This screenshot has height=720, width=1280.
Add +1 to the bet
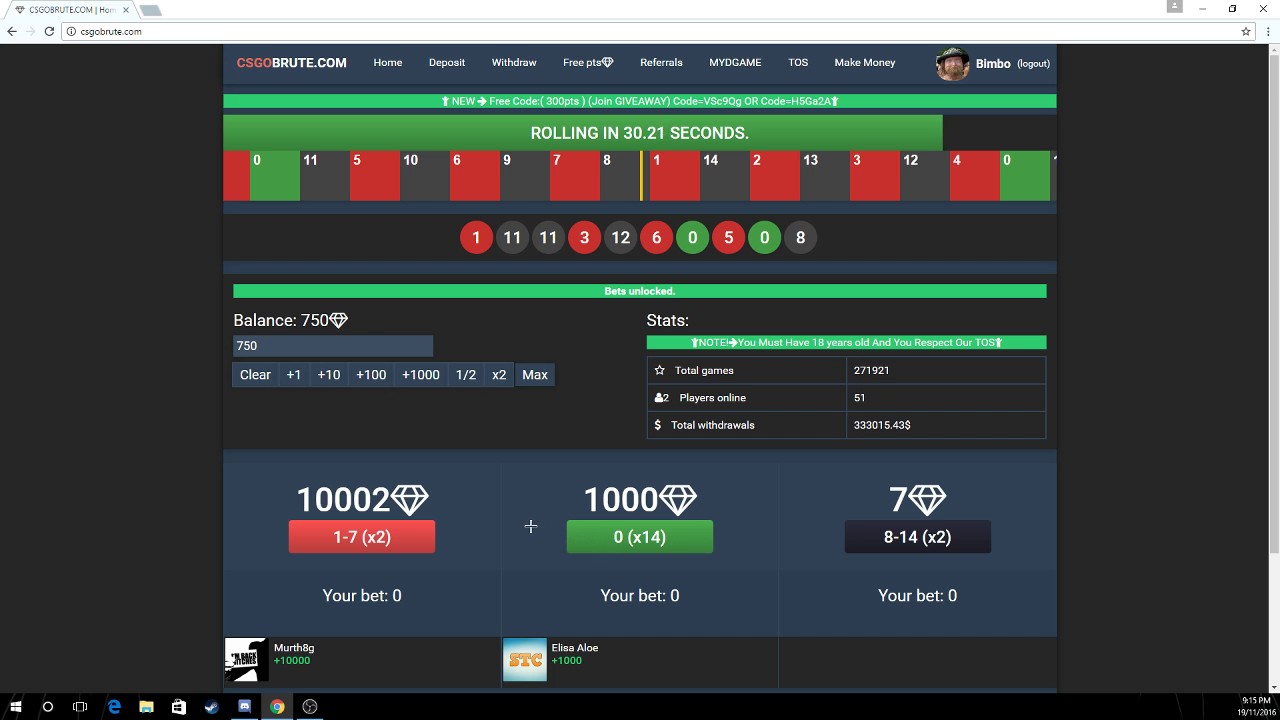point(293,374)
